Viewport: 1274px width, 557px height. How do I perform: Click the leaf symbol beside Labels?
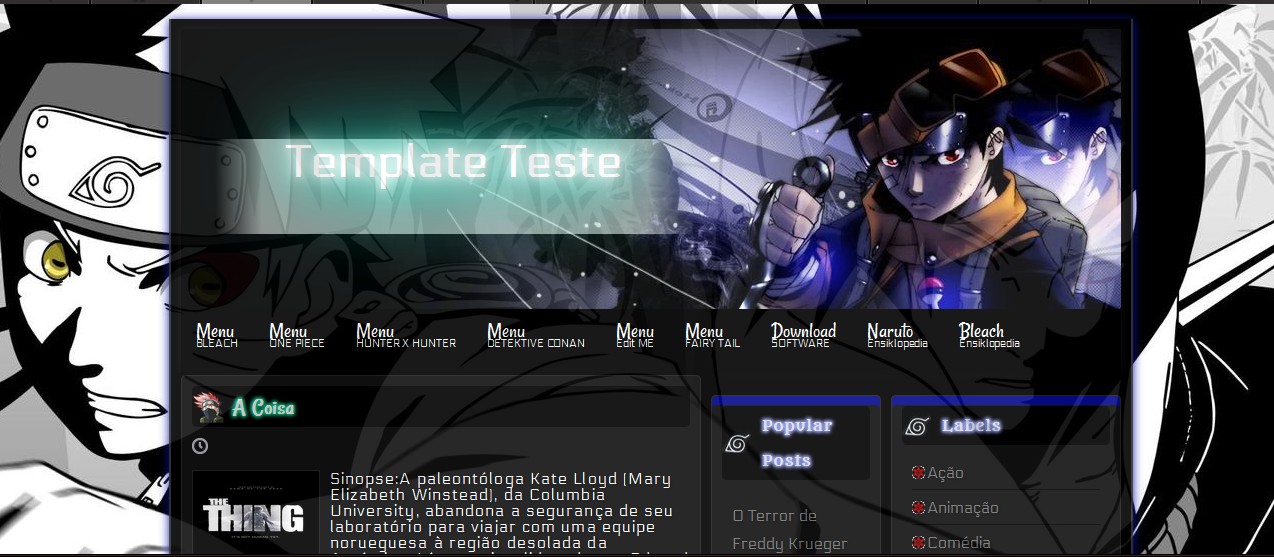(917, 426)
